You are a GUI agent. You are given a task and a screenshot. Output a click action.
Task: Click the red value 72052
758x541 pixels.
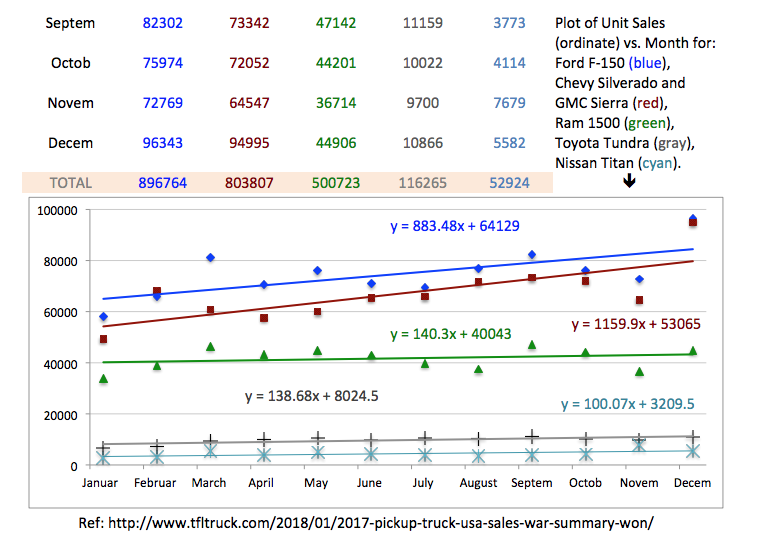pyautogui.click(x=249, y=63)
